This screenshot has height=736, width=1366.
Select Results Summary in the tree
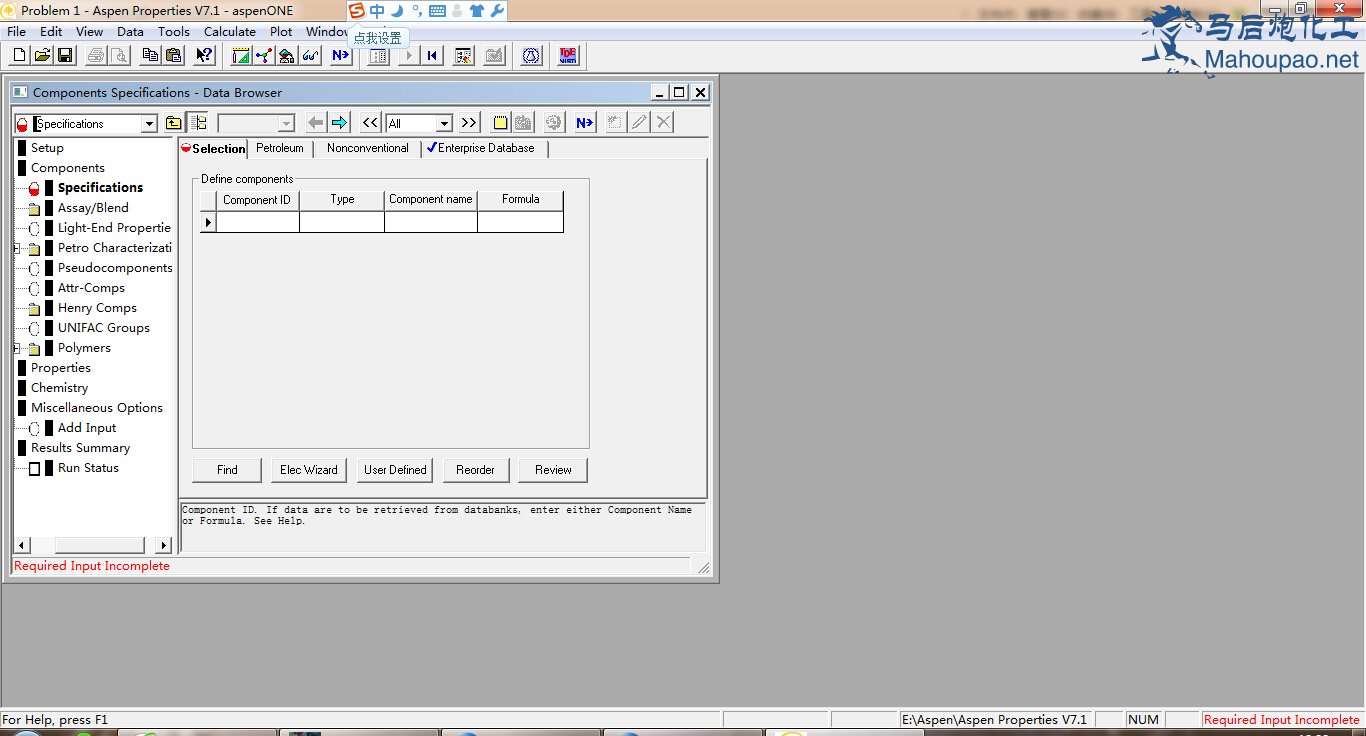tap(80, 448)
